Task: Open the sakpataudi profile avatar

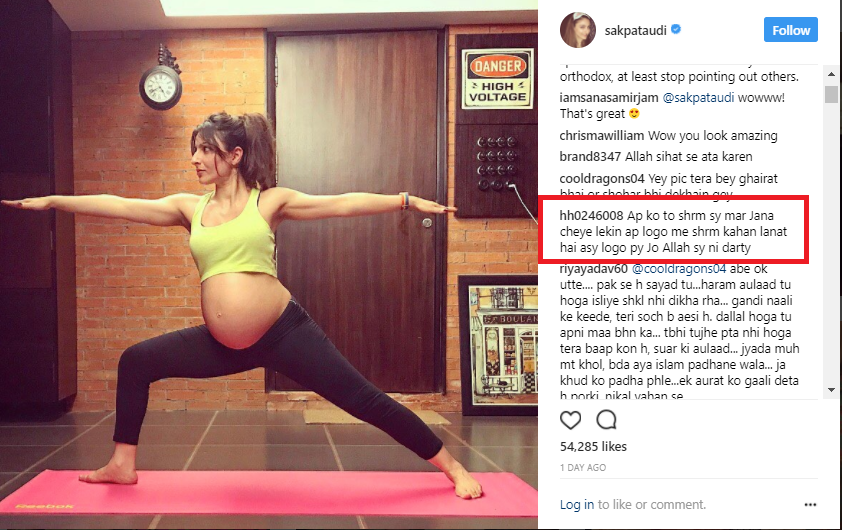Action: point(578,30)
